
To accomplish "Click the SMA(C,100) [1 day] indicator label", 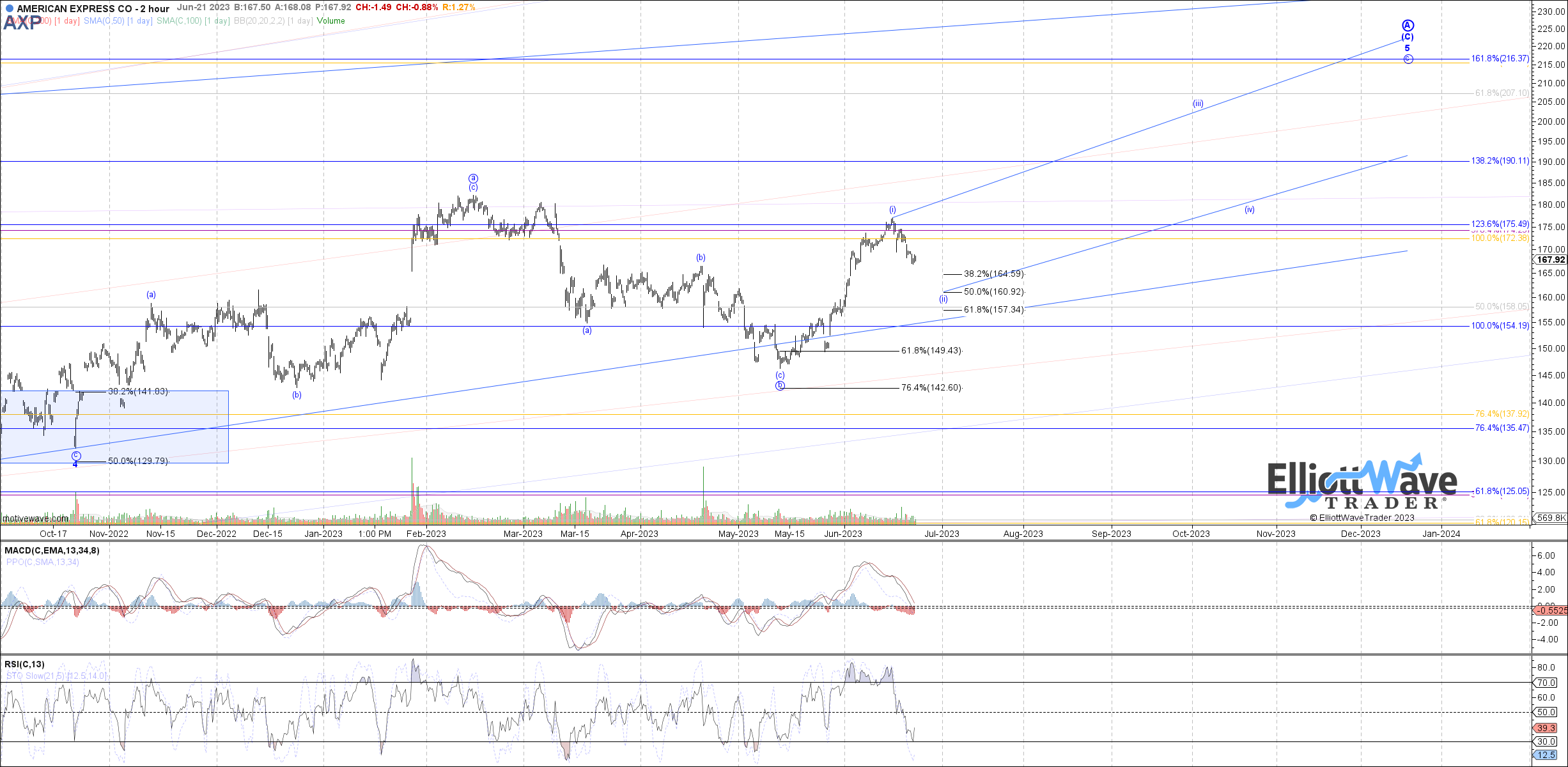I will coord(193,20).
